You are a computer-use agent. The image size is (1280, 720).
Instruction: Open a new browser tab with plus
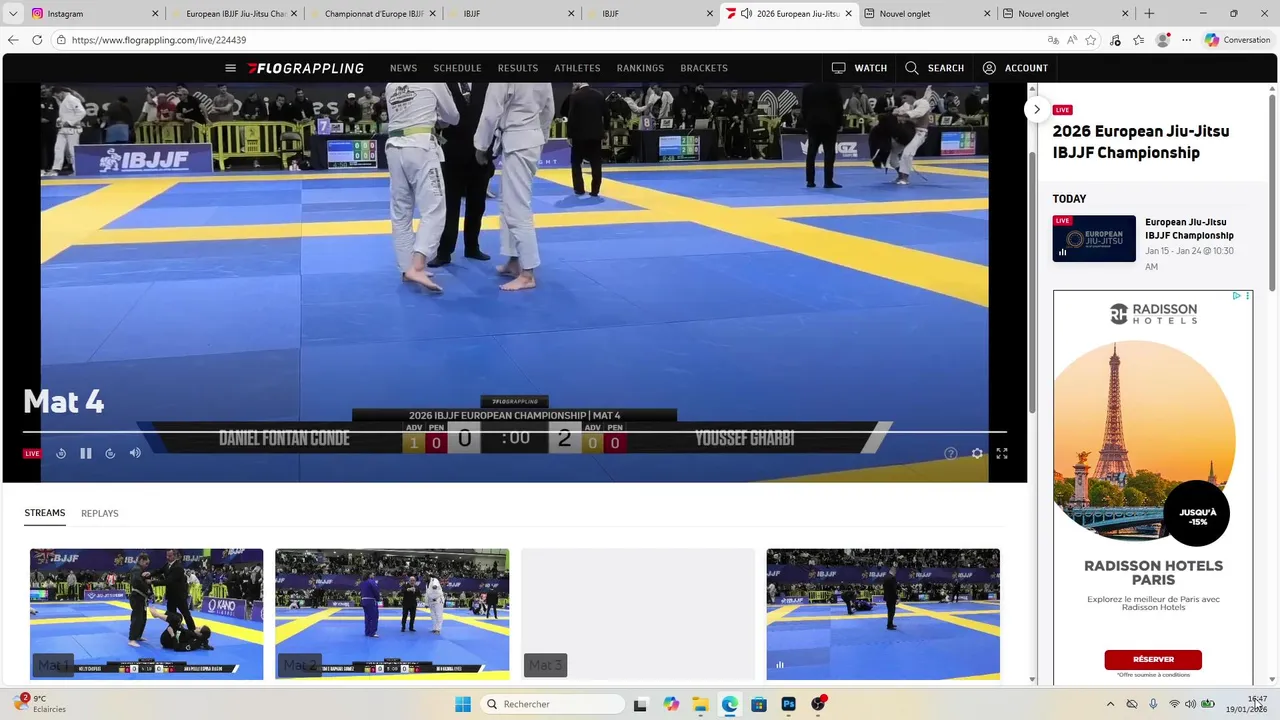1149,14
